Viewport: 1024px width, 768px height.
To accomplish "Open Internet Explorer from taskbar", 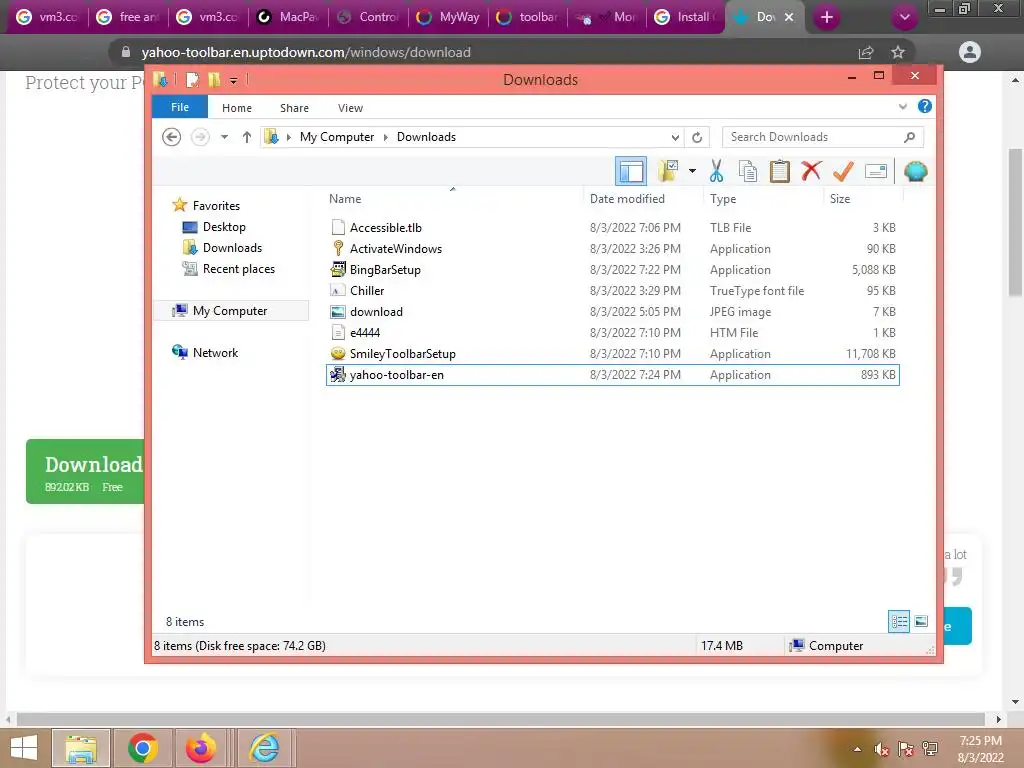I will [x=264, y=748].
